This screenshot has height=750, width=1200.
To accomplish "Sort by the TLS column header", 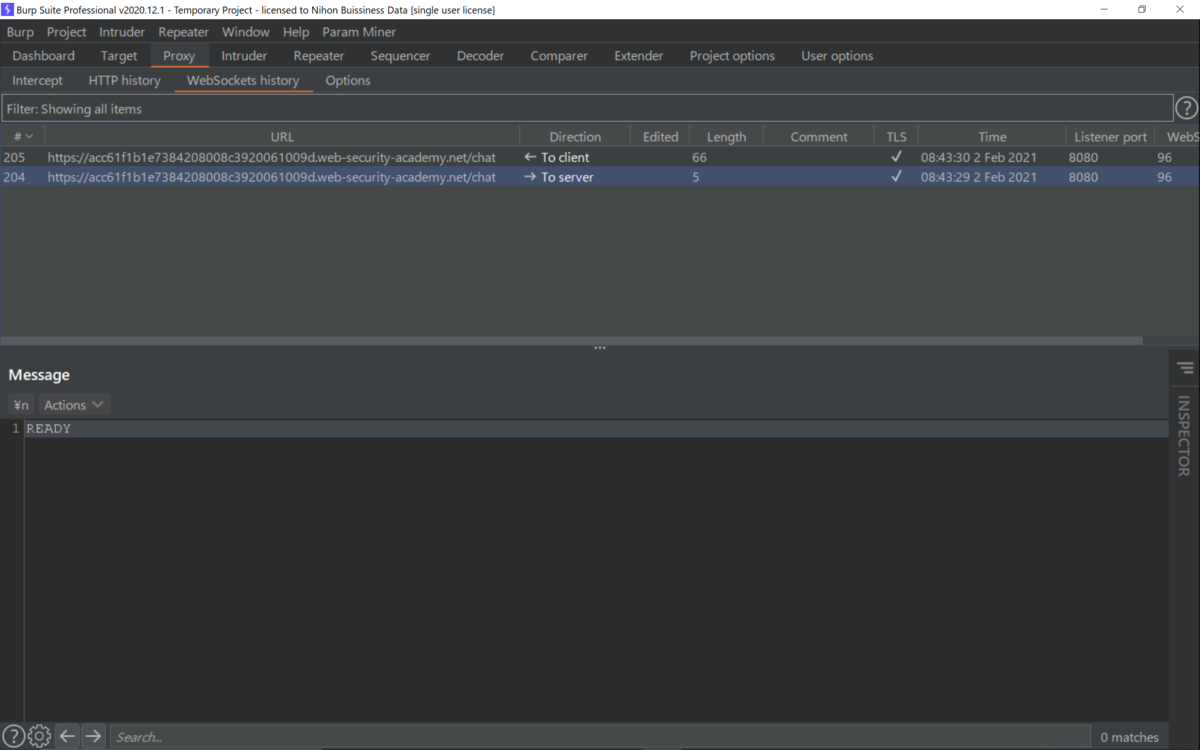I will pyautogui.click(x=896, y=137).
